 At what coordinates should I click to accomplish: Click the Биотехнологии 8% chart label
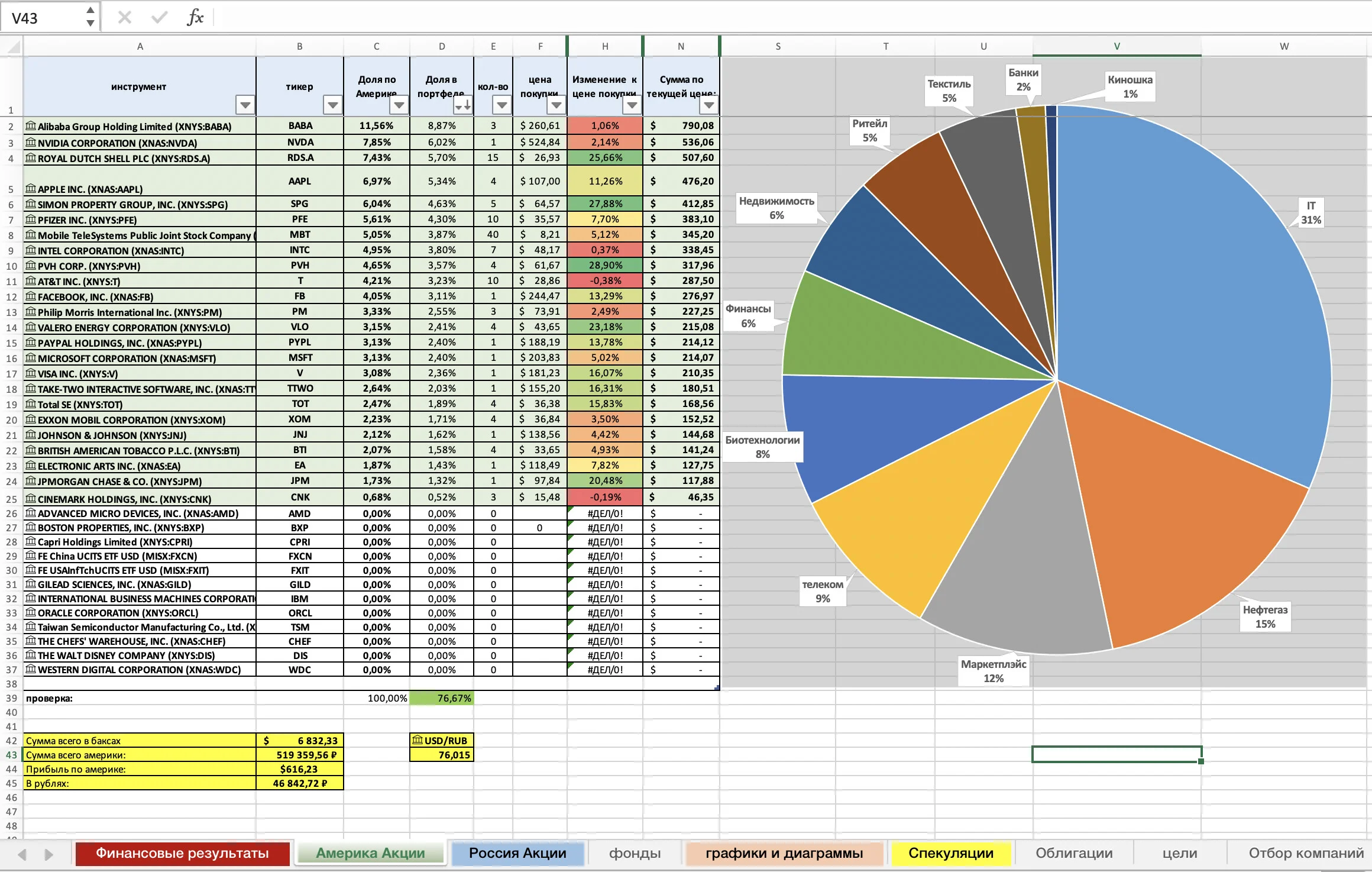click(762, 447)
